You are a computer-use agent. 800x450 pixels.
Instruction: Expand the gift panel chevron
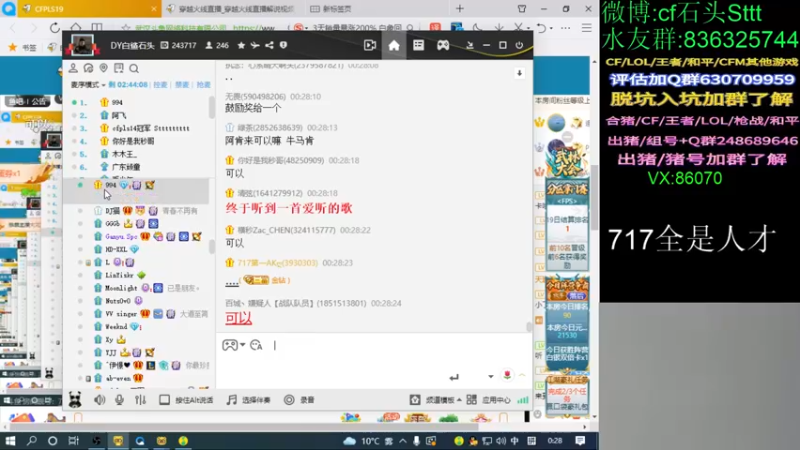point(522,376)
